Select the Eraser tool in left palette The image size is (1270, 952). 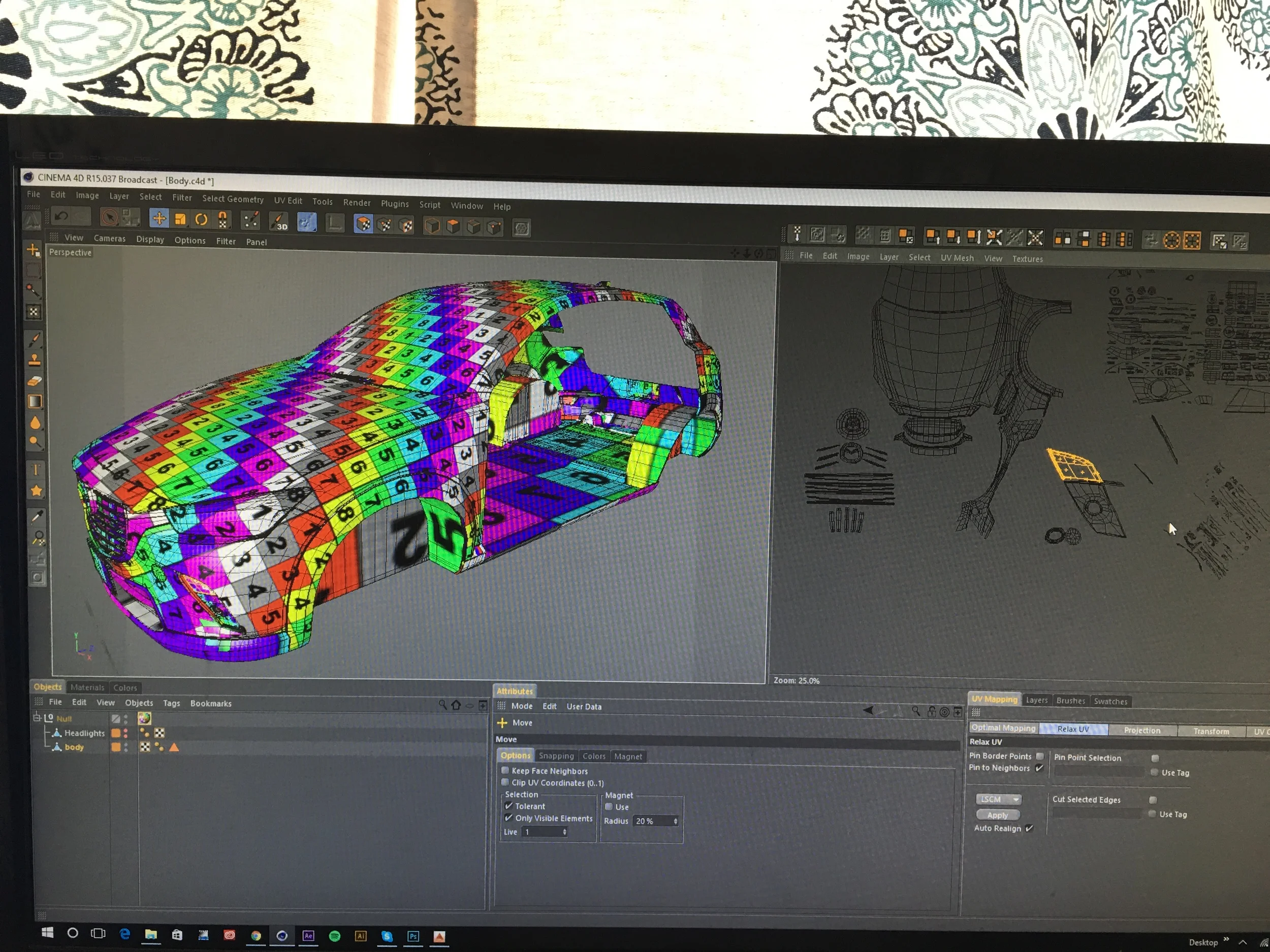pos(35,381)
